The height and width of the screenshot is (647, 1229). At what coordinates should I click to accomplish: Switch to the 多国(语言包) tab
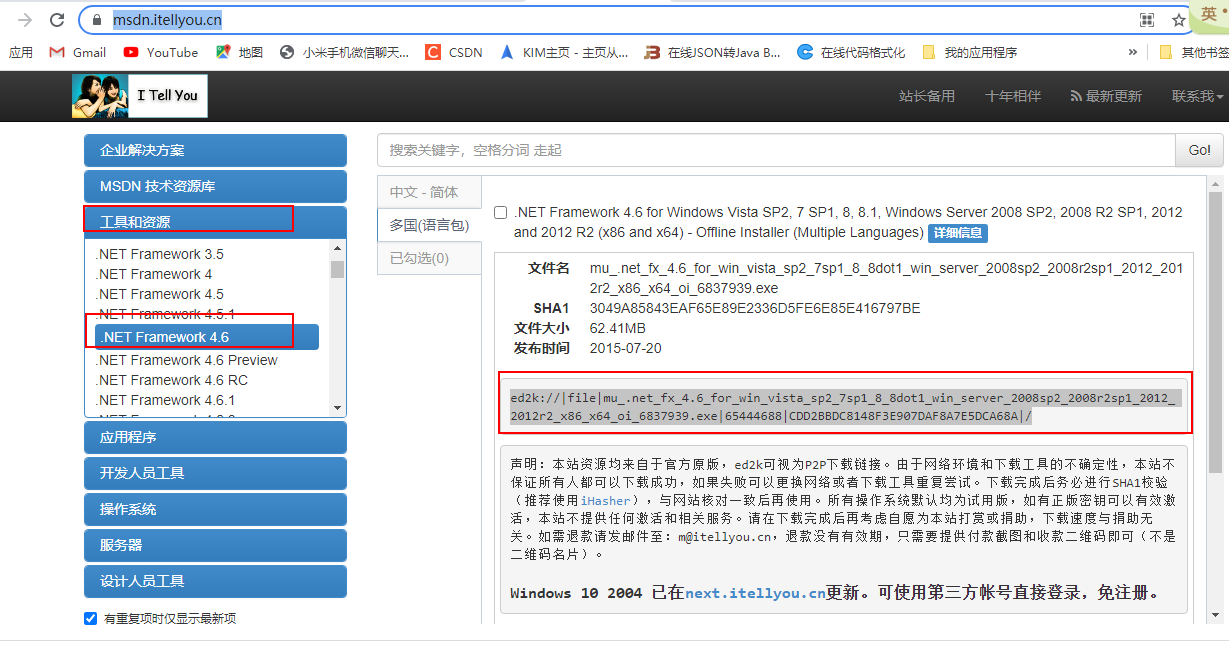[x=429, y=225]
